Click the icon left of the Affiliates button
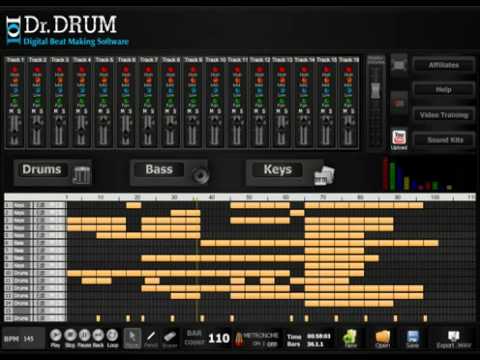The width and height of the screenshot is (480, 360). point(399,65)
